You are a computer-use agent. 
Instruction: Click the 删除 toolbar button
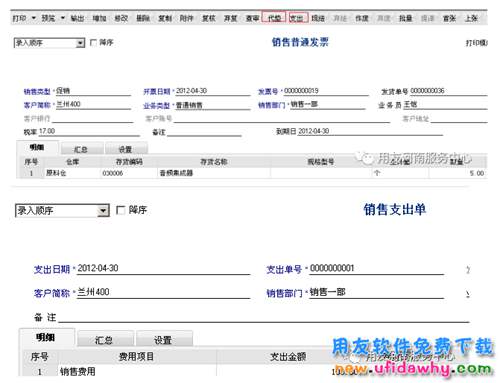tap(143, 18)
